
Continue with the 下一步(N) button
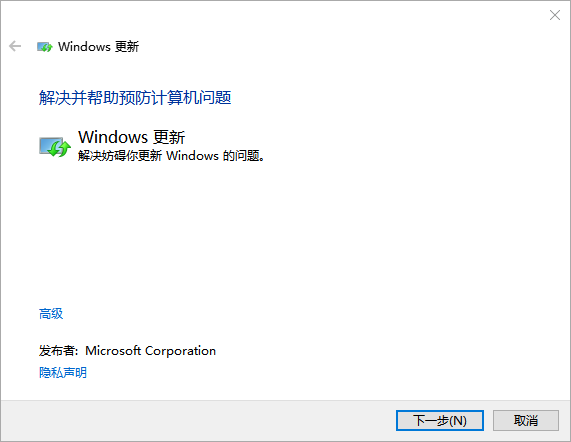pos(440,421)
